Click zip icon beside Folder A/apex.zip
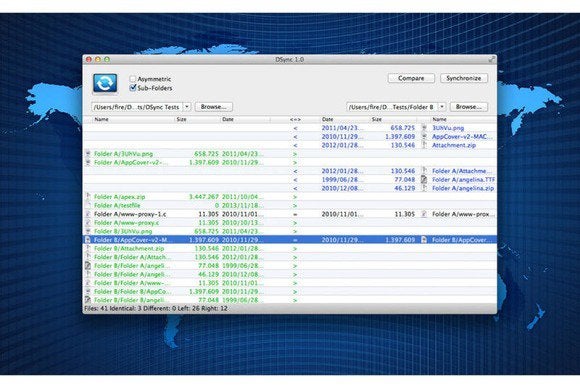Screen dimensions: 580x388 click(88, 197)
